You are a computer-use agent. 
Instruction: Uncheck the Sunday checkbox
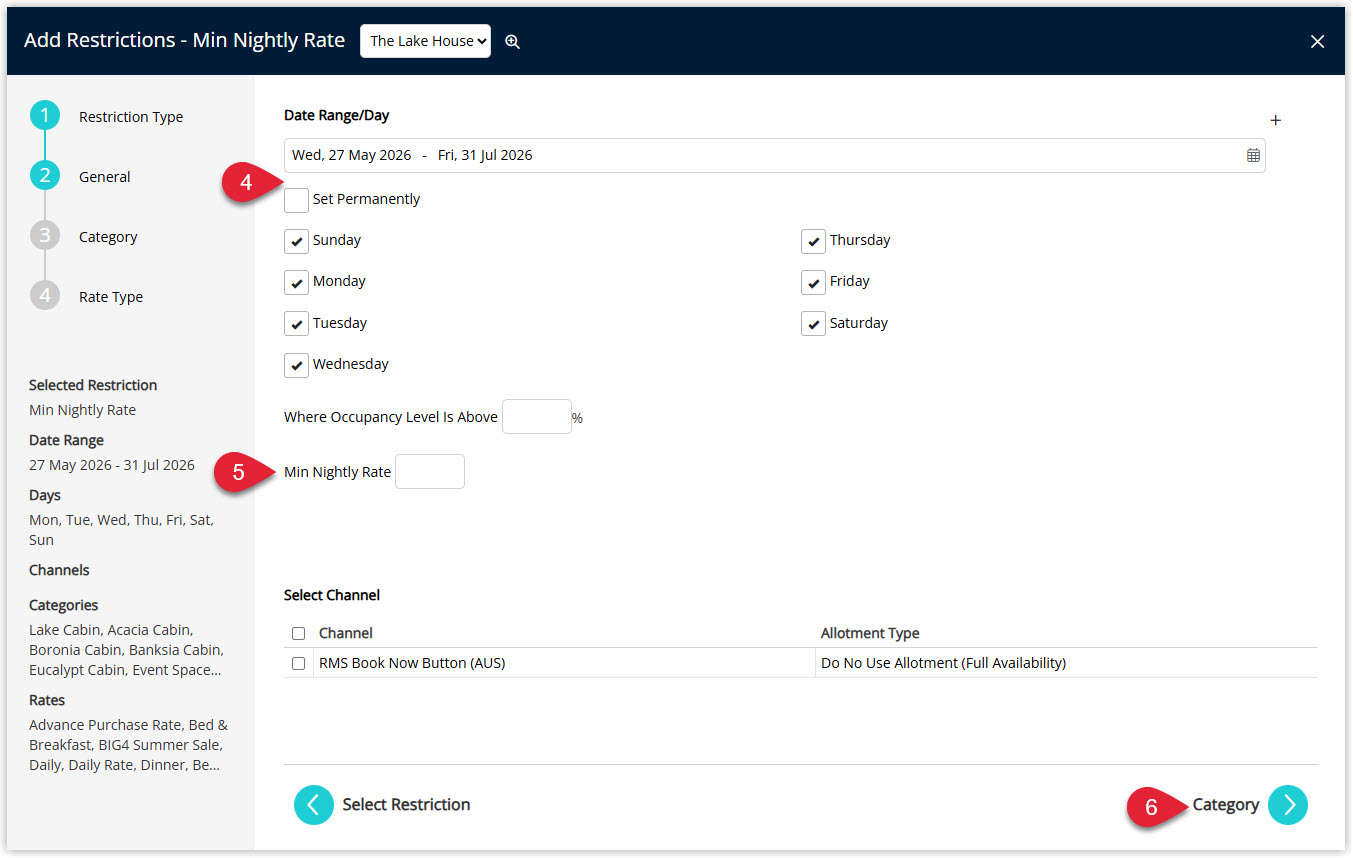(296, 241)
